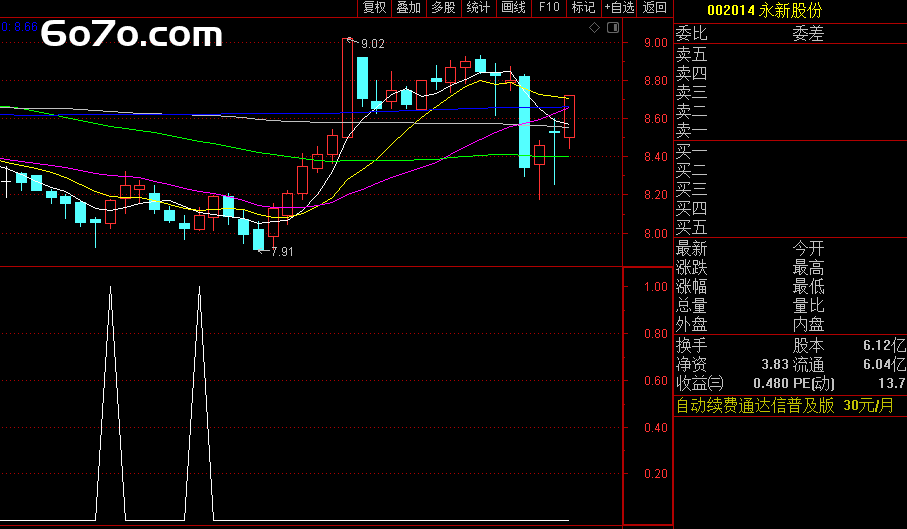This screenshot has height=529, width=907.
Task: Click the 换手 turnover label
Action: coord(691,346)
